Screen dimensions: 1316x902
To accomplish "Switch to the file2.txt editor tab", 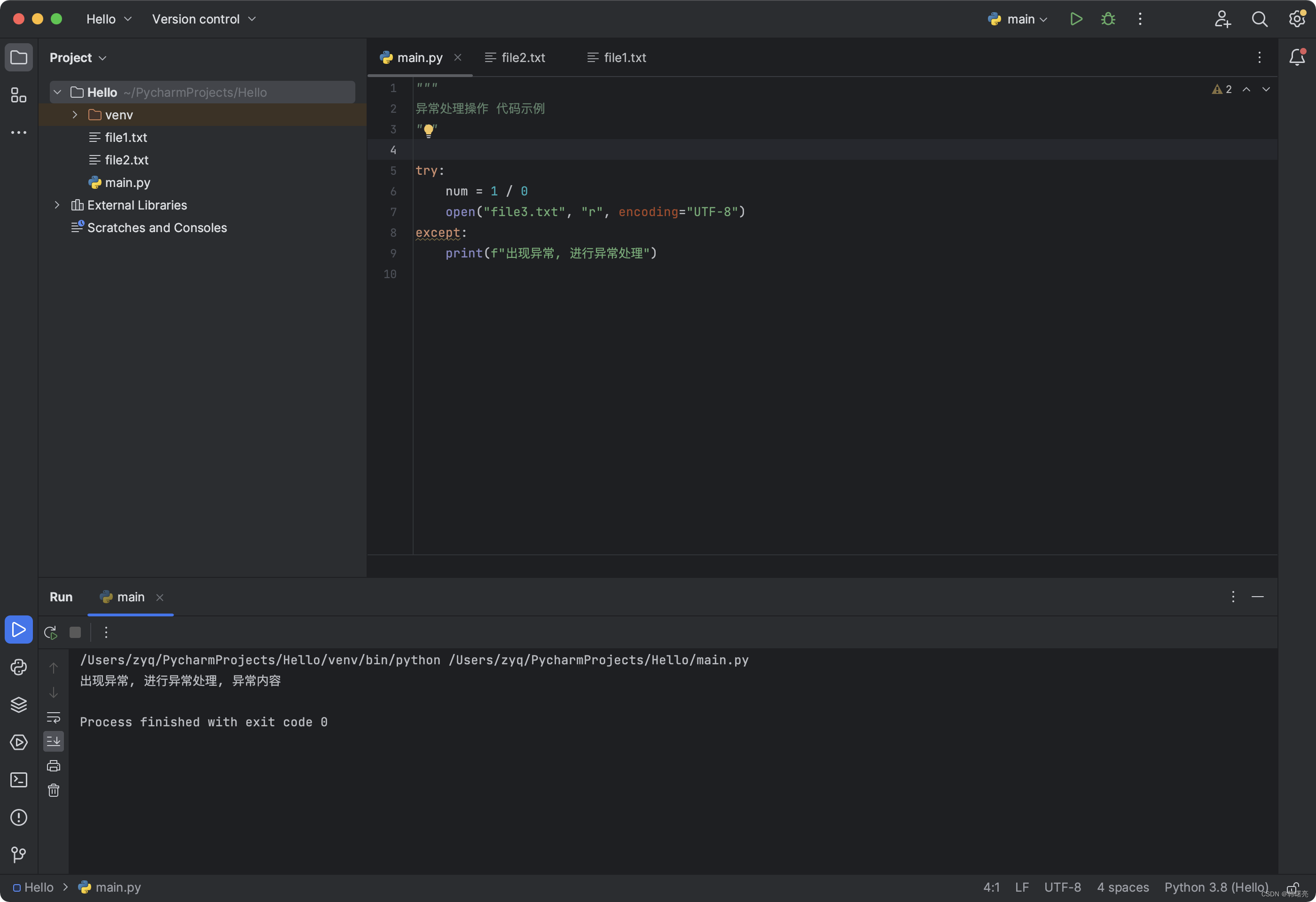I will click(523, 57).
